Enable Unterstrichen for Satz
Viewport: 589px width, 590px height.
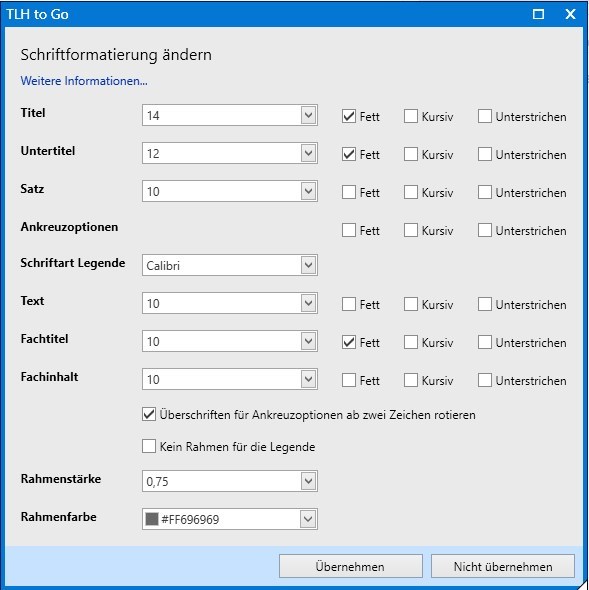click(485, 192)
